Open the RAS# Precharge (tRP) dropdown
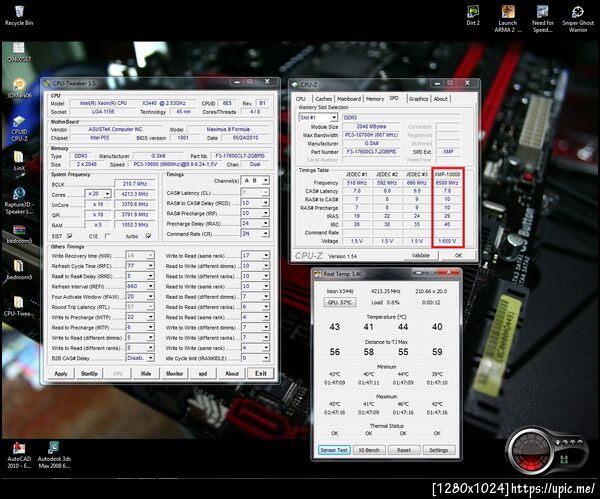The image size is (600, 499). (256, 213)
